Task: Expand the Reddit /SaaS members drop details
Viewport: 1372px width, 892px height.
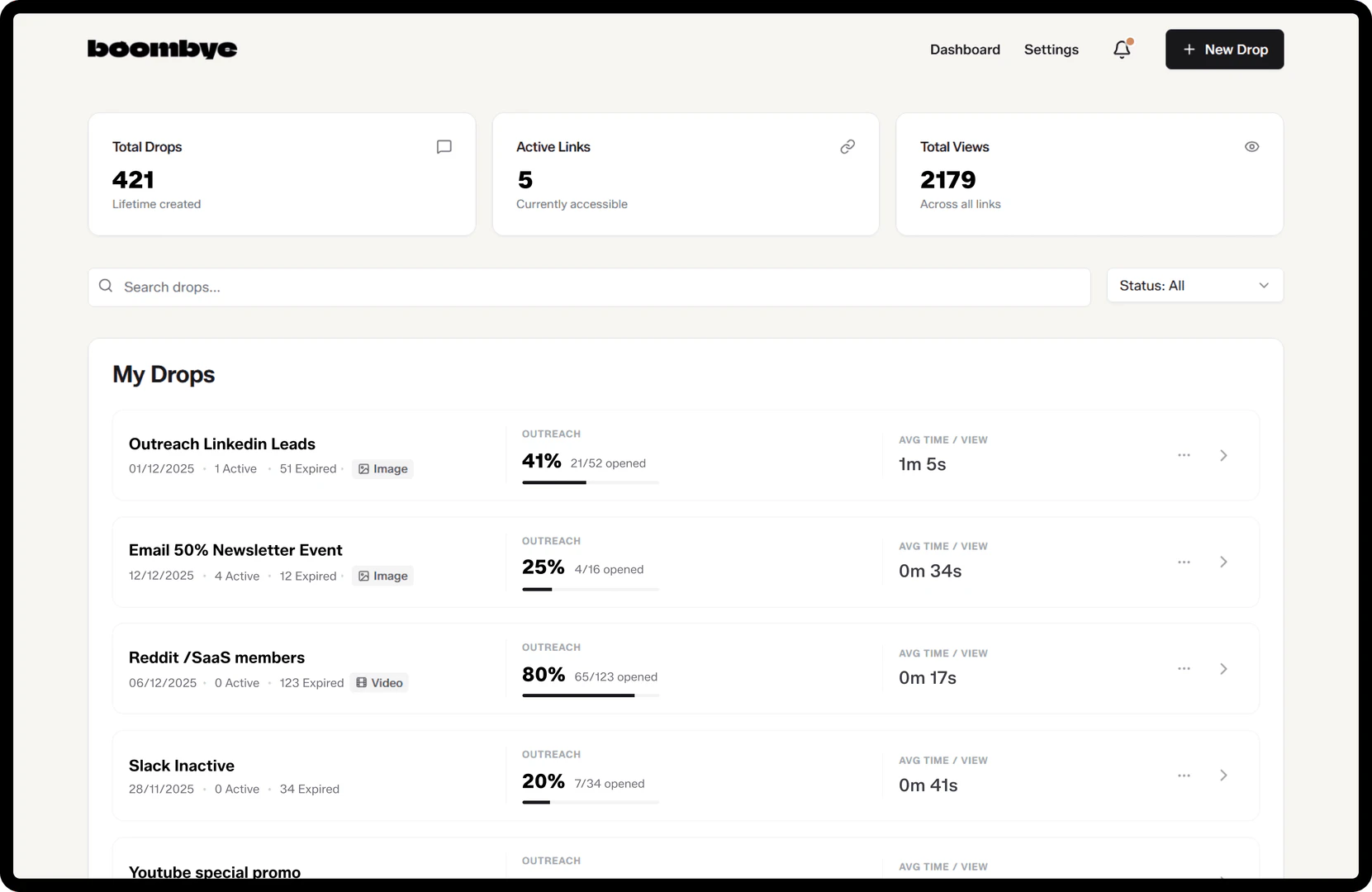Action: (1224, 669)
